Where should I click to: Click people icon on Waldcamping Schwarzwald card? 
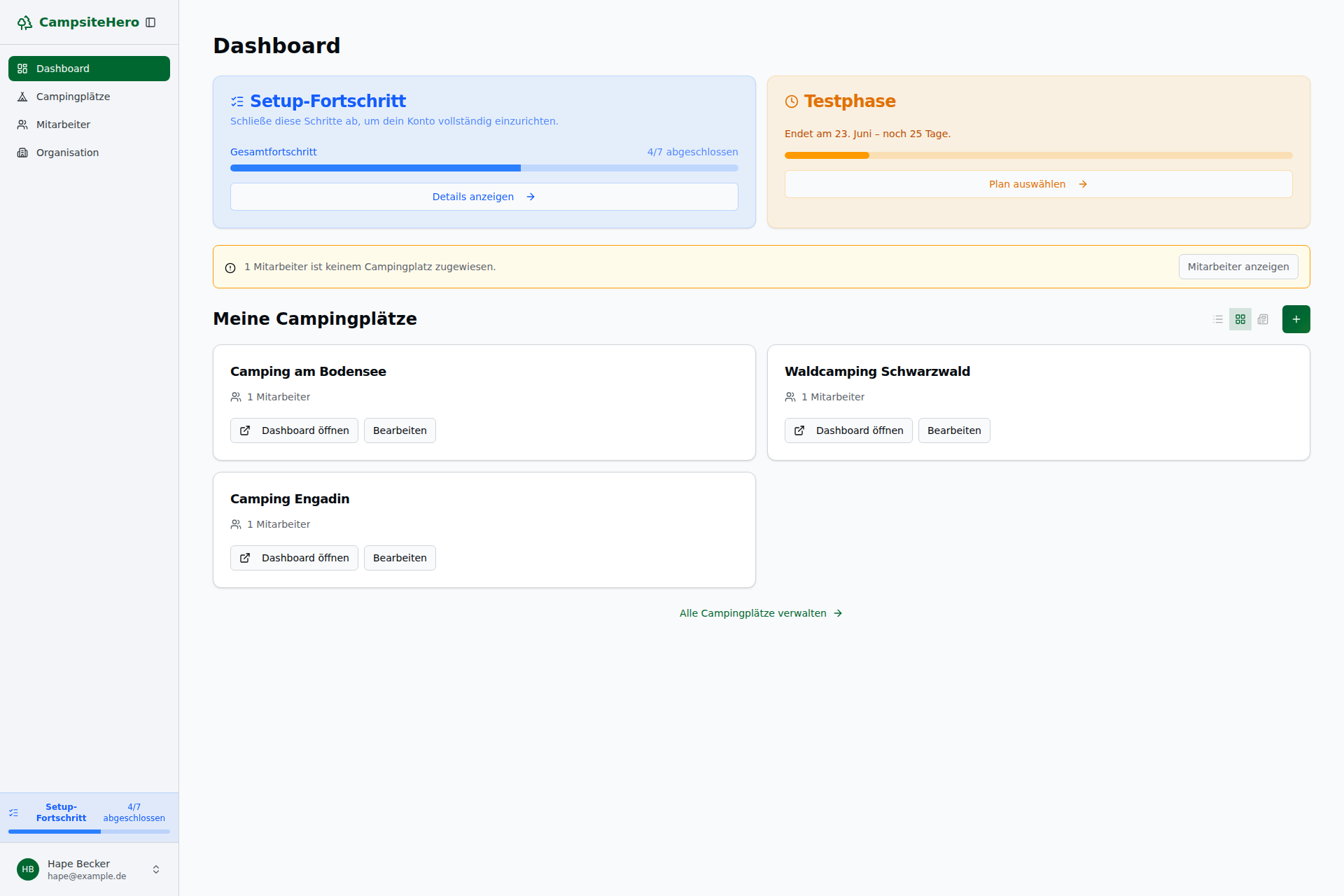[x=790, y=397]
